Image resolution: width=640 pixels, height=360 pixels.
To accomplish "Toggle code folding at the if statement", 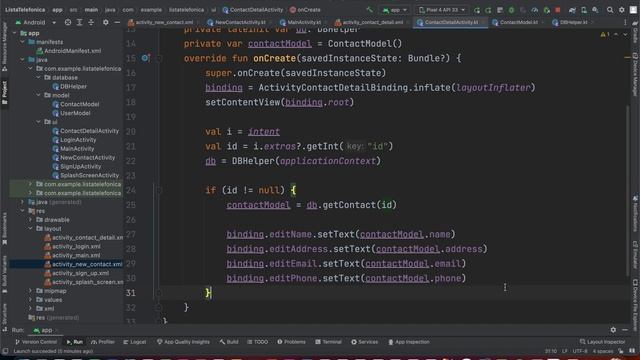I will [x=159, y=190].
